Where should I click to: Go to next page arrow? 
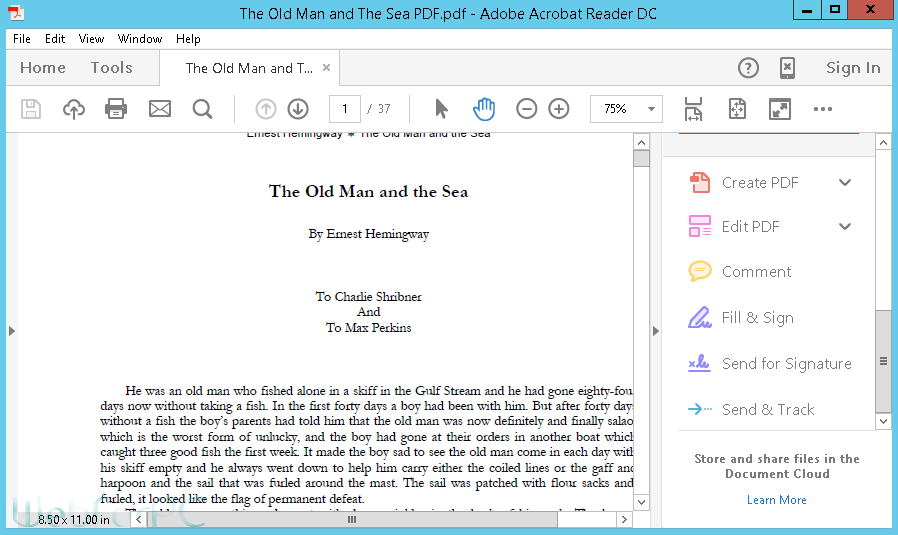(298, 109)
